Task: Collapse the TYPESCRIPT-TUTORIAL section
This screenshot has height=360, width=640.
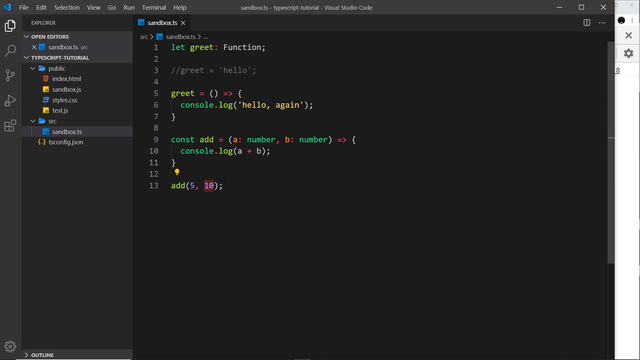Action: tap(27, 58)
